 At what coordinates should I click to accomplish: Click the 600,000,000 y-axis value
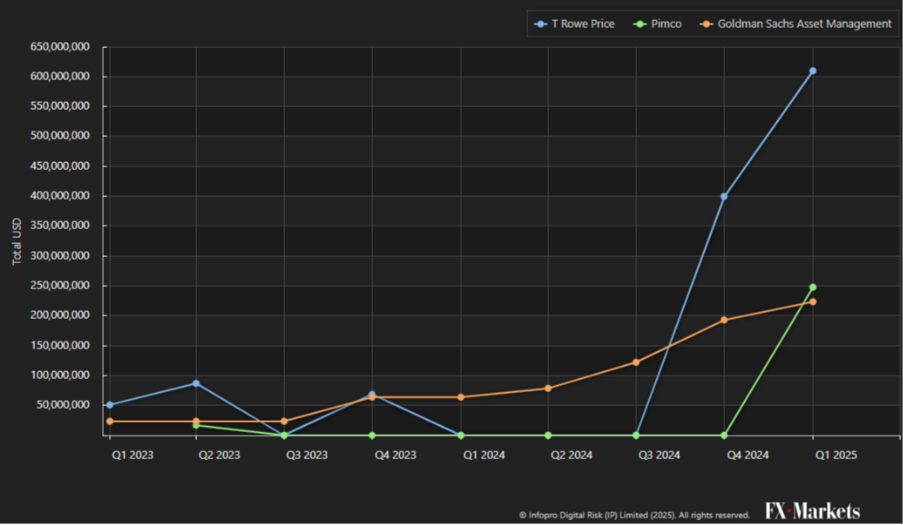[60, 77]
